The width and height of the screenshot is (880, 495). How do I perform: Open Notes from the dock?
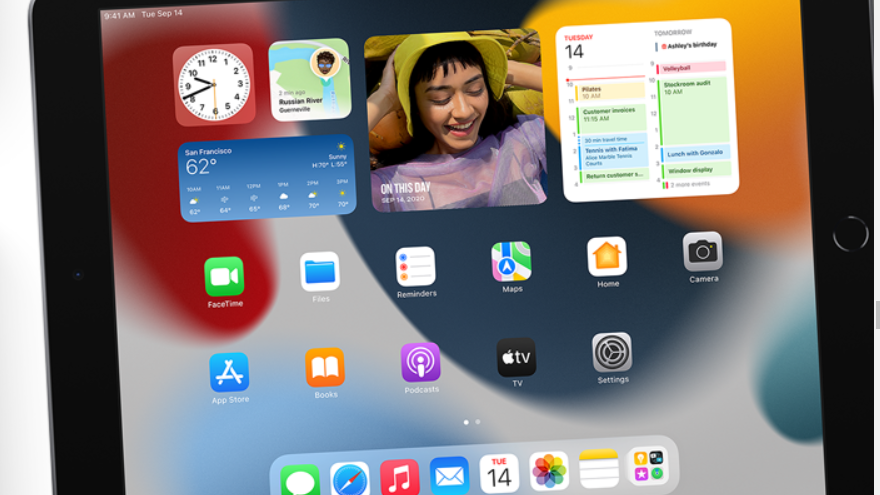point(598,468)
